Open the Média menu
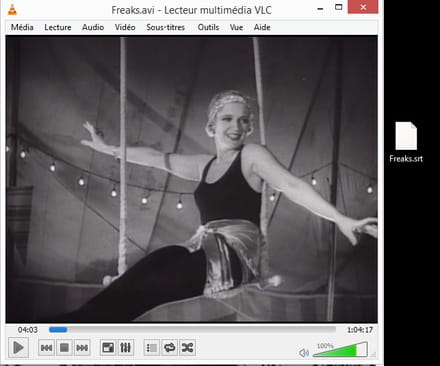The image size is (440, 366). tap(22, 27)
